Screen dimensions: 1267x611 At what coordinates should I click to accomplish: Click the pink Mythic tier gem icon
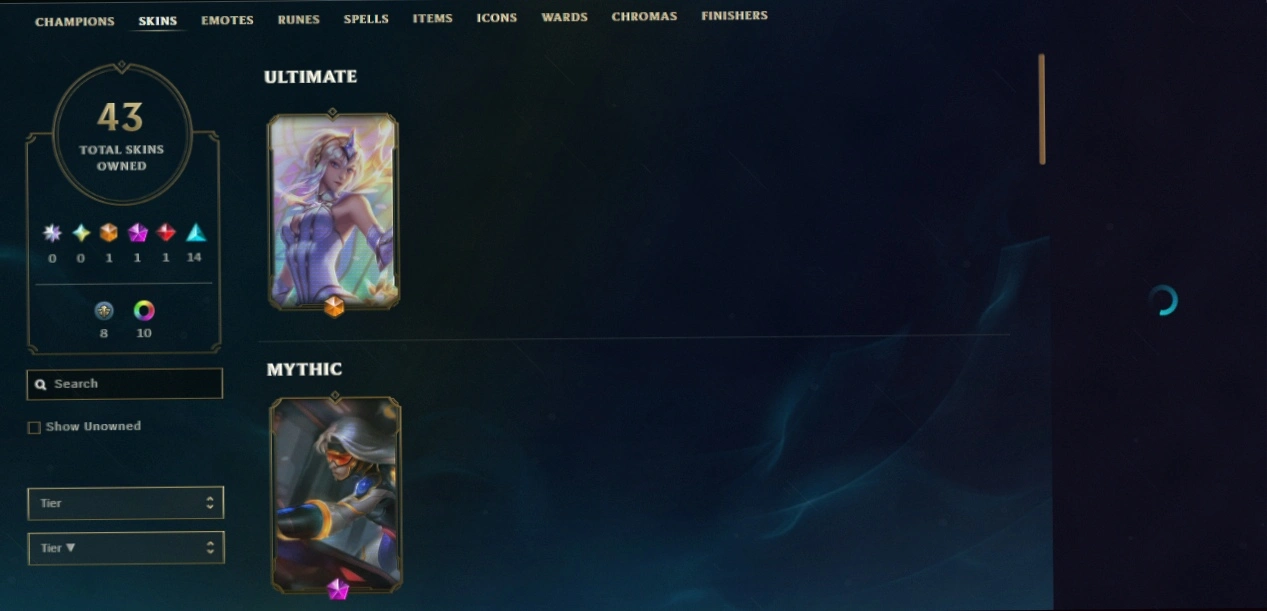(138, 233)
